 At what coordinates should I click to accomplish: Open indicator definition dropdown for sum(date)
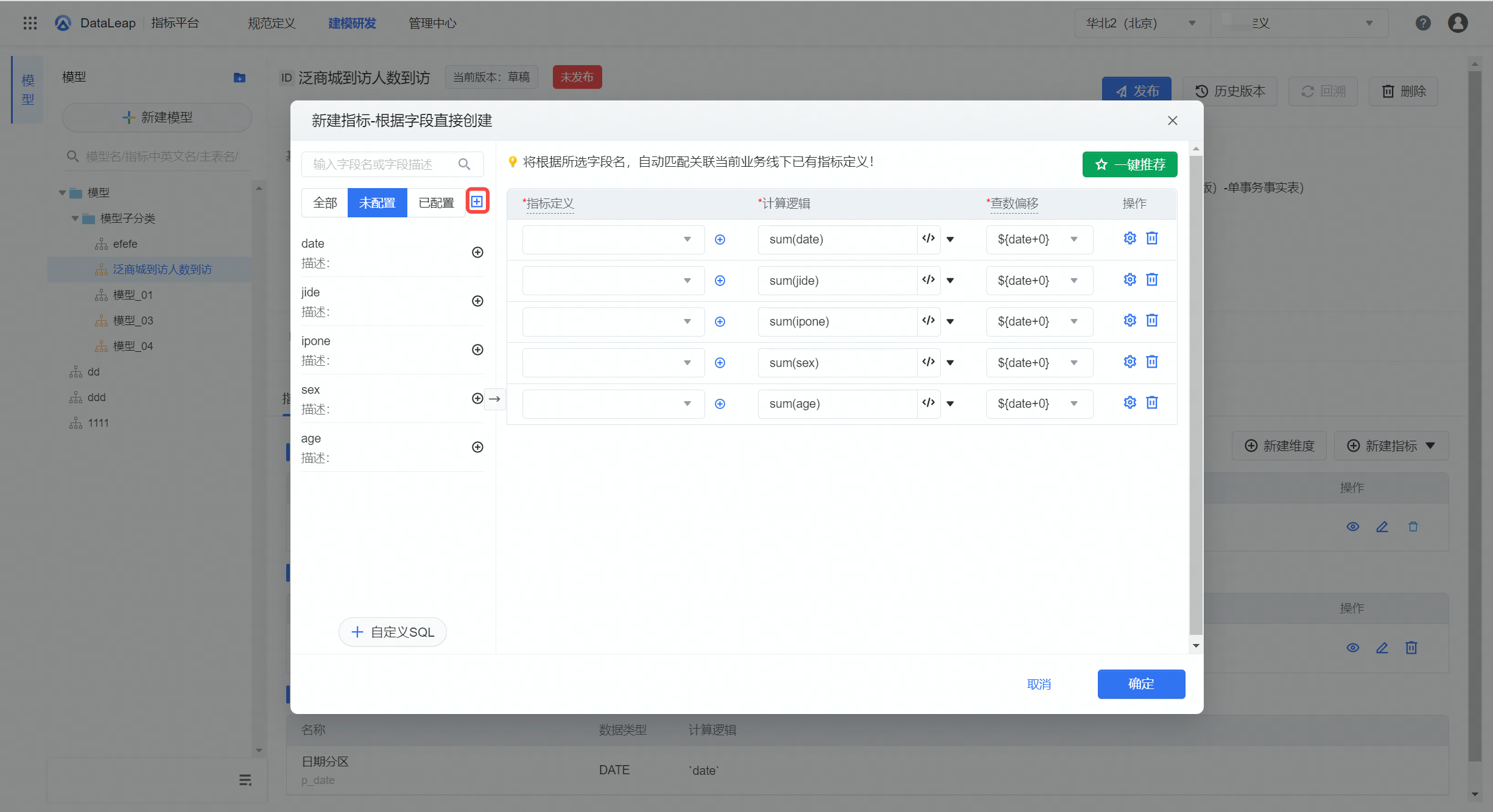(x=613, y=239)
